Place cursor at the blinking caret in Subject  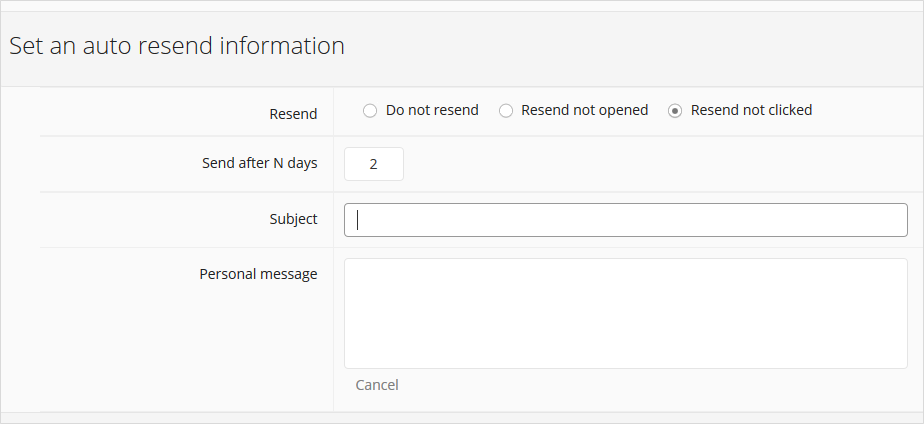click(358, 220)
